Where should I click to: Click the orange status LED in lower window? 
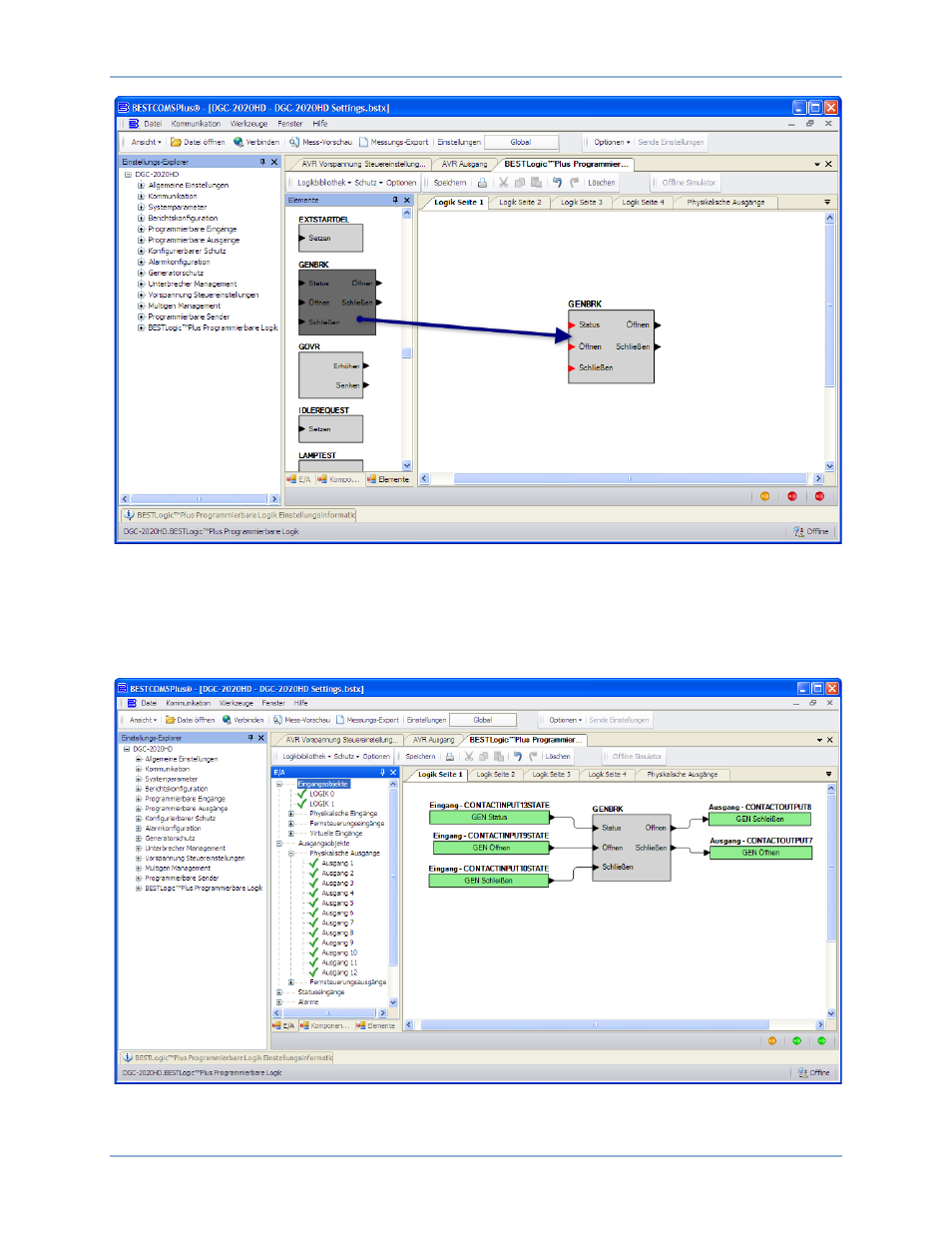point(772,1041)
